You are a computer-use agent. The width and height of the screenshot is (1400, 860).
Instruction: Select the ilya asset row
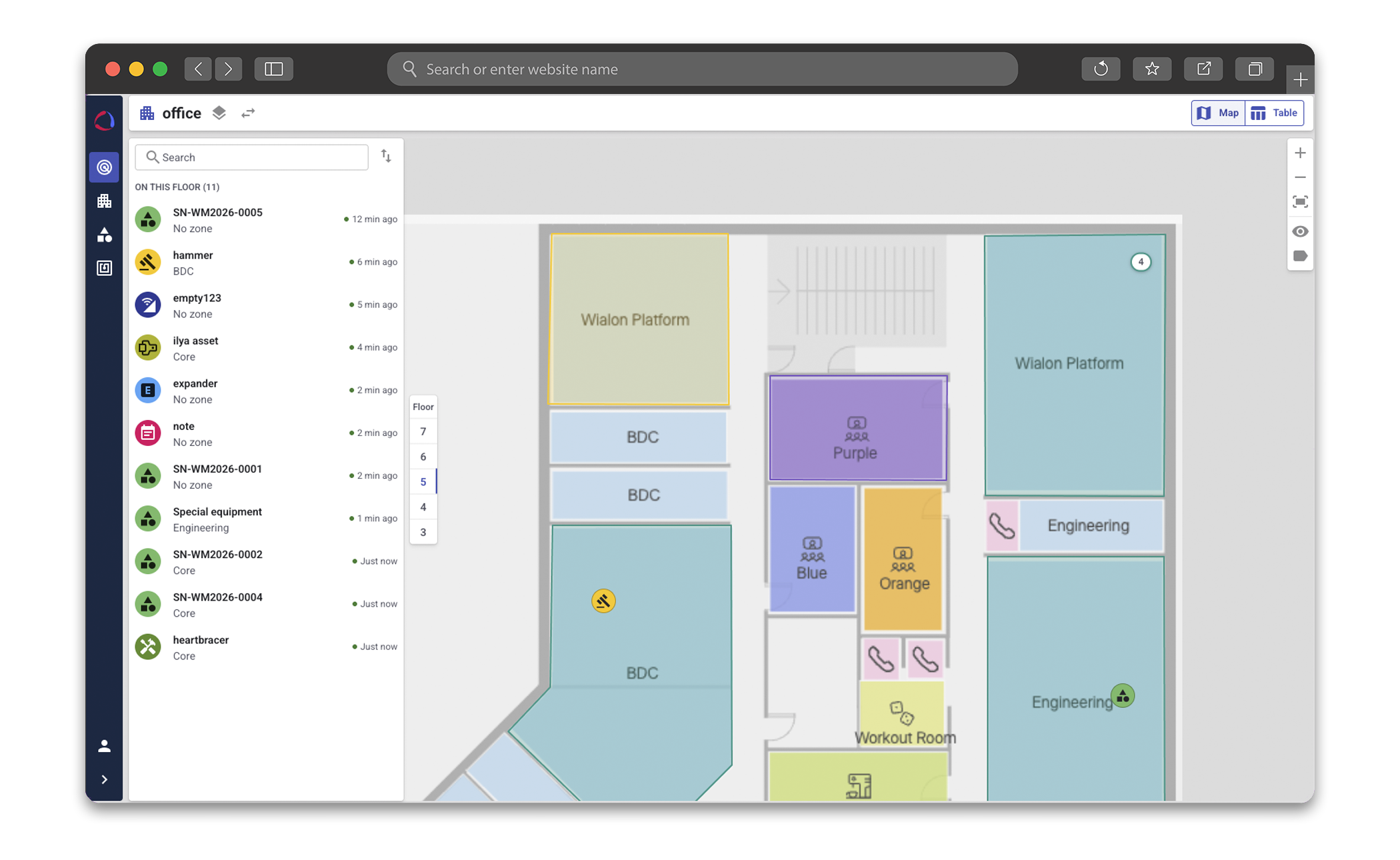pos(266,348)
